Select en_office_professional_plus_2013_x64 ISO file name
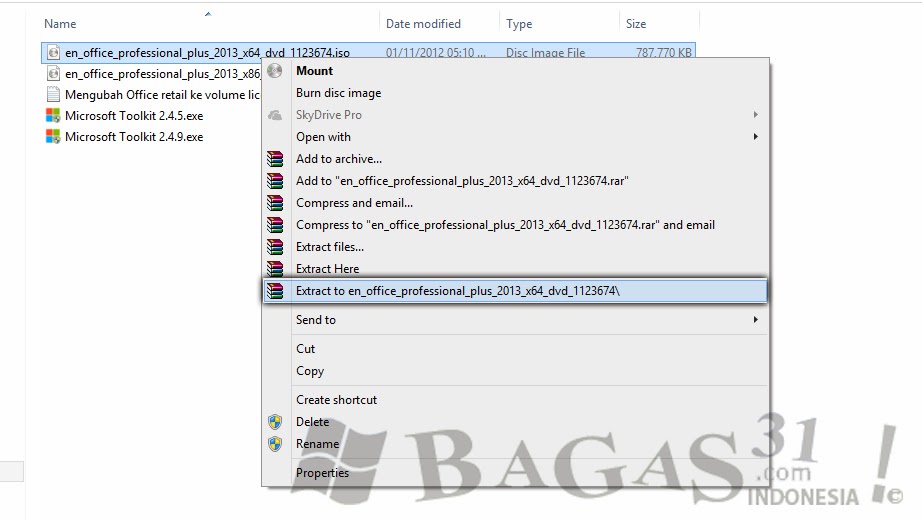 pos(207,52)
